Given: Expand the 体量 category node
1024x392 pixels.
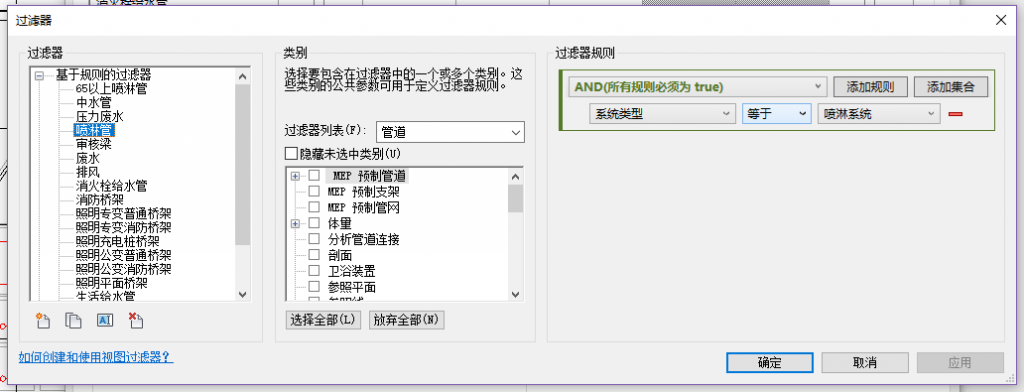Looking at the screenshot, I should pos(295,223).
